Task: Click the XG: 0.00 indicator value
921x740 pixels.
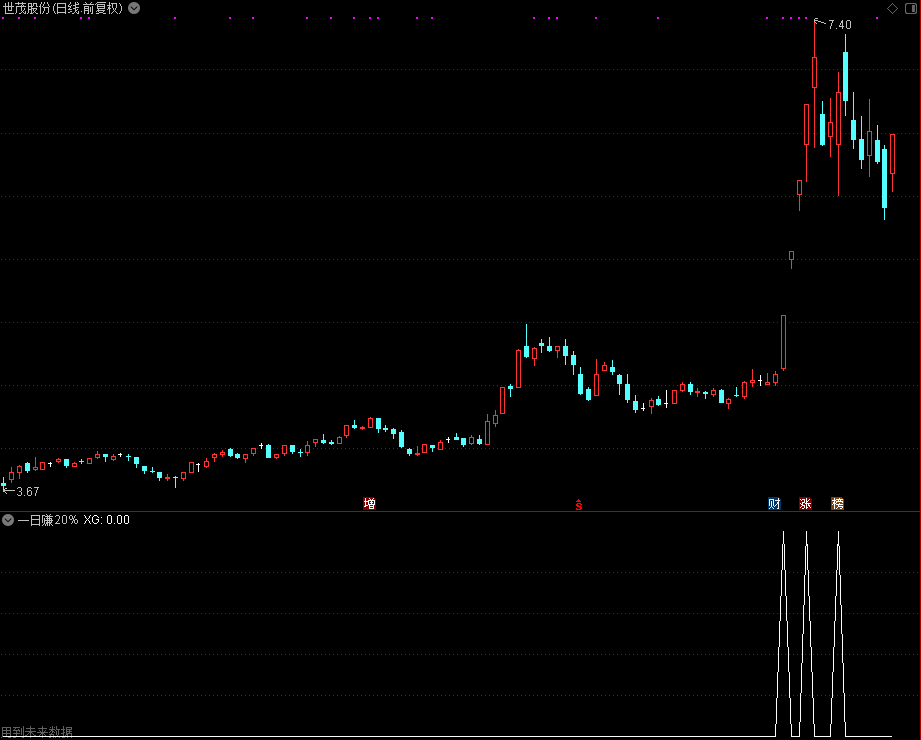Action: pyautogui.click(x=106, y=520)
